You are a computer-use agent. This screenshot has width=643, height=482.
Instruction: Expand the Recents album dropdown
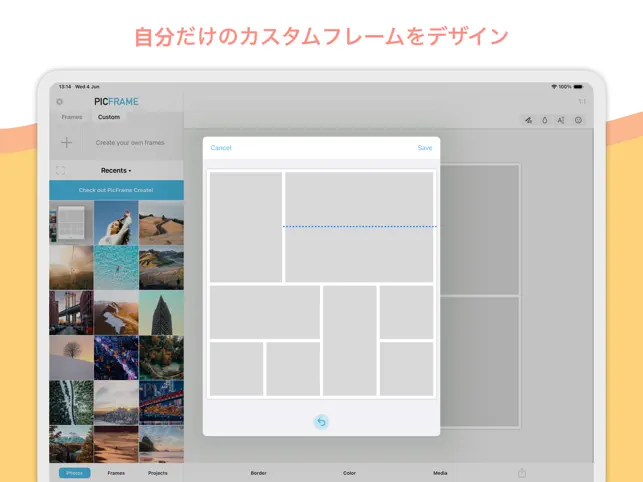(x=116, y=170)
